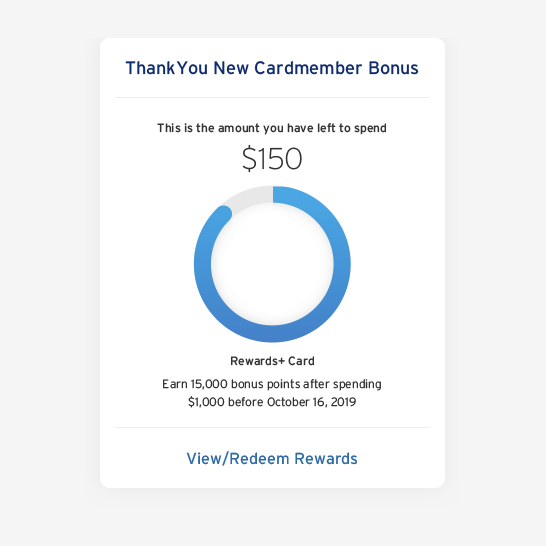The image size is (546, 546).
Task: Click the ThankYou New Cardmember Bonus heading
Action: point(272,68)
